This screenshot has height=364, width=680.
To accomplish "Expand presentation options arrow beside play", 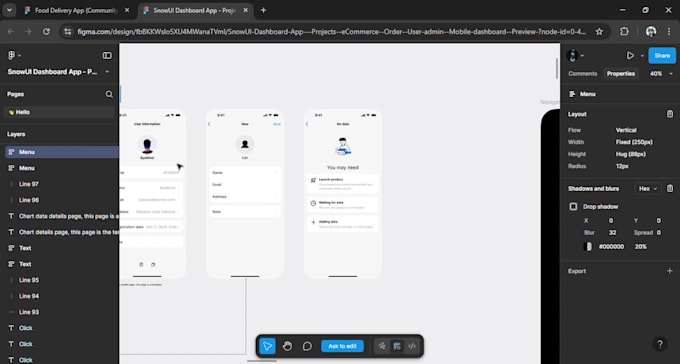I will point(642,56).
